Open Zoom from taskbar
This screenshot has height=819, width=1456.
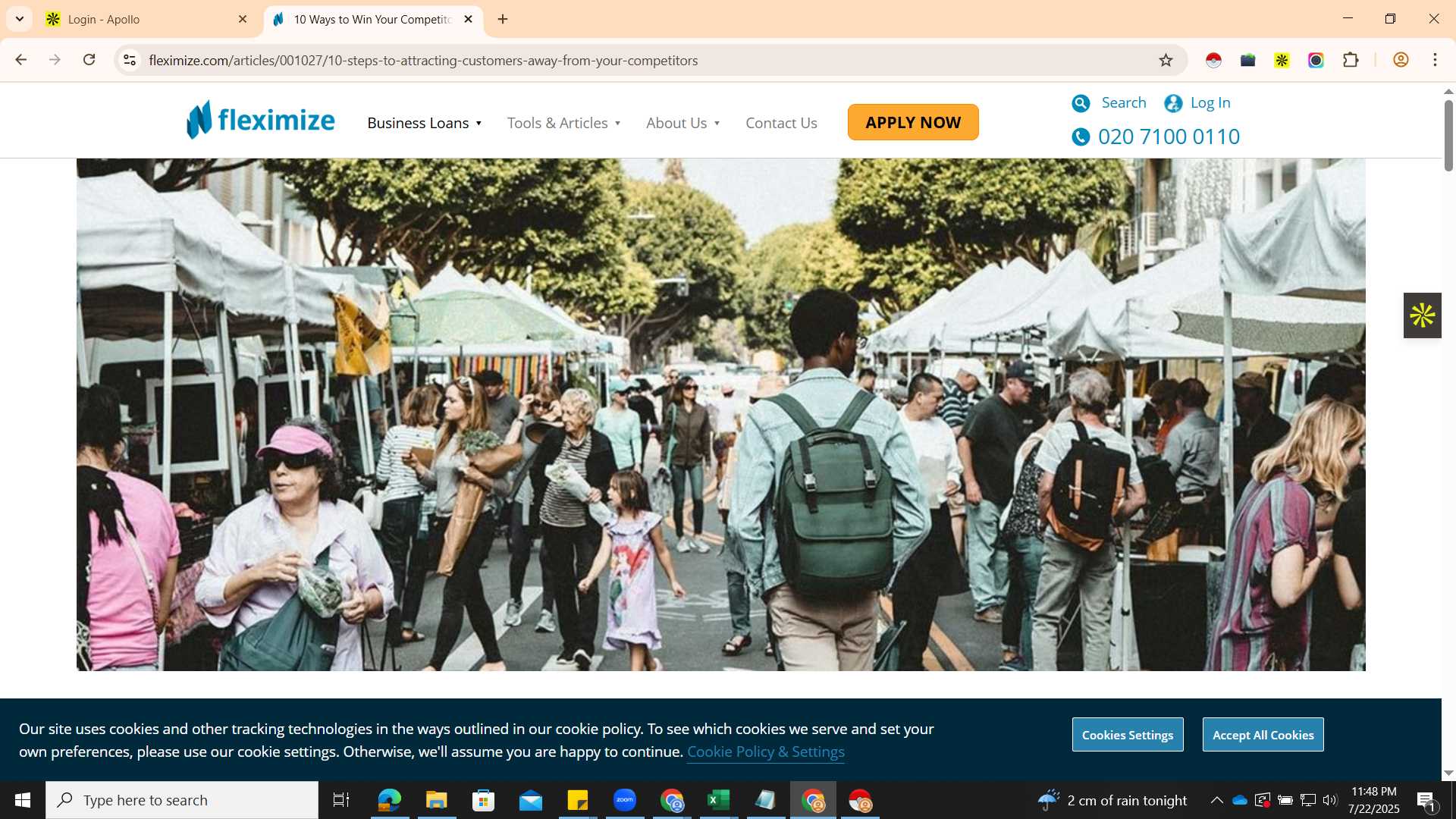pyautogui.click(x=625, y=800)
